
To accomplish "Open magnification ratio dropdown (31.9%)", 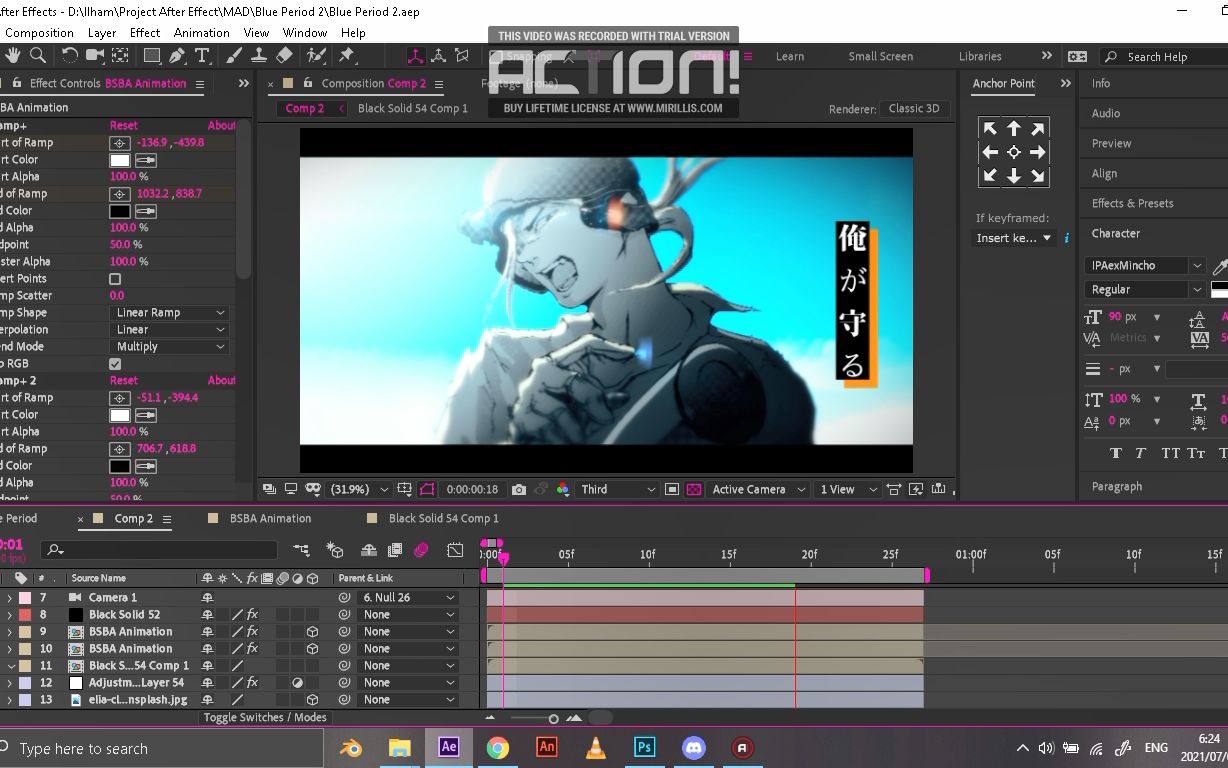I will point(359,489).
